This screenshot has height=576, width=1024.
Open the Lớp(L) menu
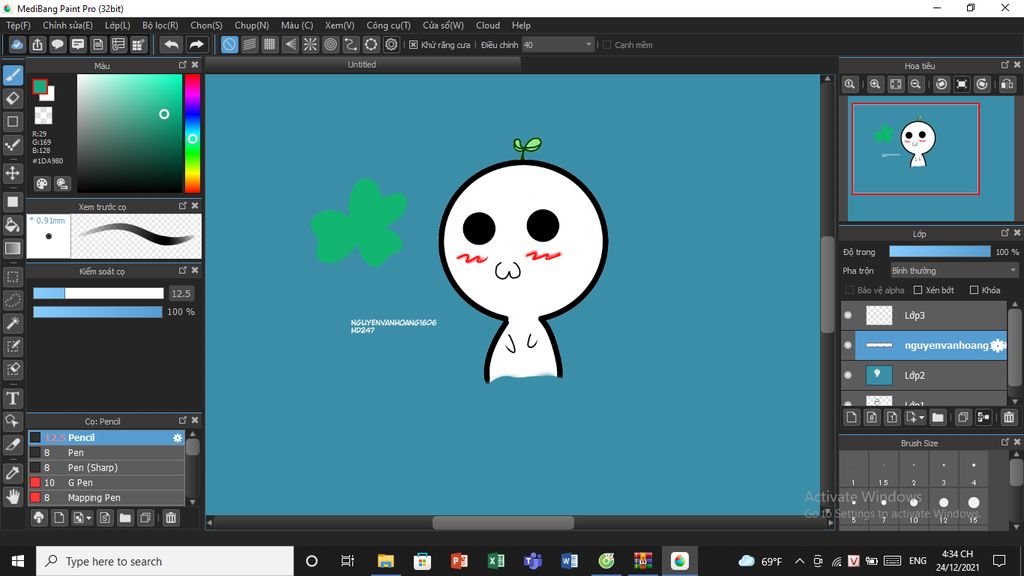pyautogui.click(x=118, y=25)
